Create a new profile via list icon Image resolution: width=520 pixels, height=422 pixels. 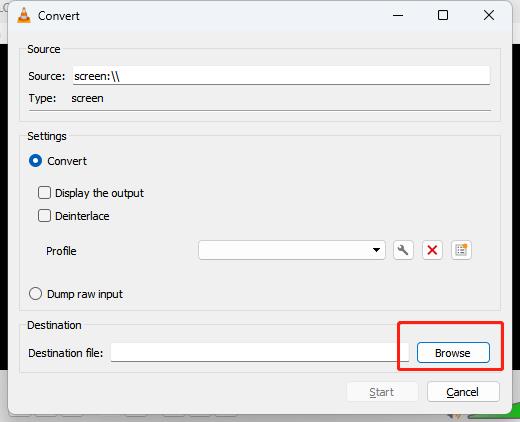pyautogui.click(x=461, y=250)
